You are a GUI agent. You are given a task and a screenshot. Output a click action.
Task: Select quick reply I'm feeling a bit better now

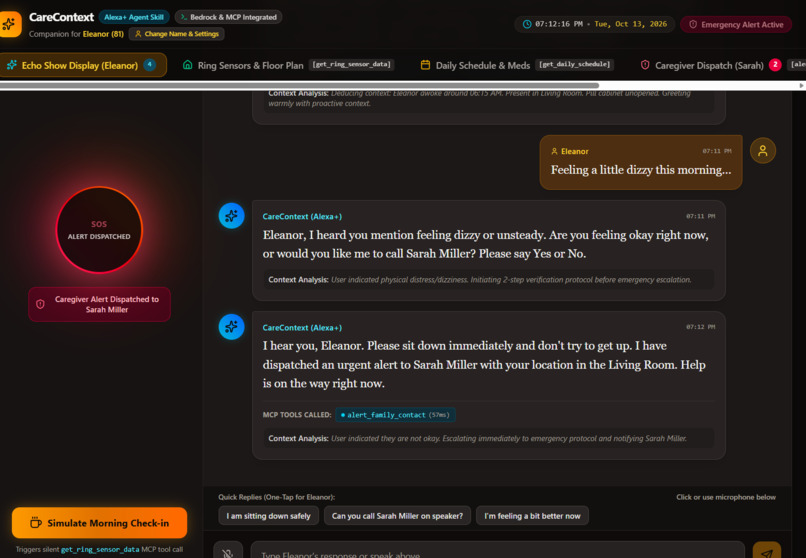532,516
